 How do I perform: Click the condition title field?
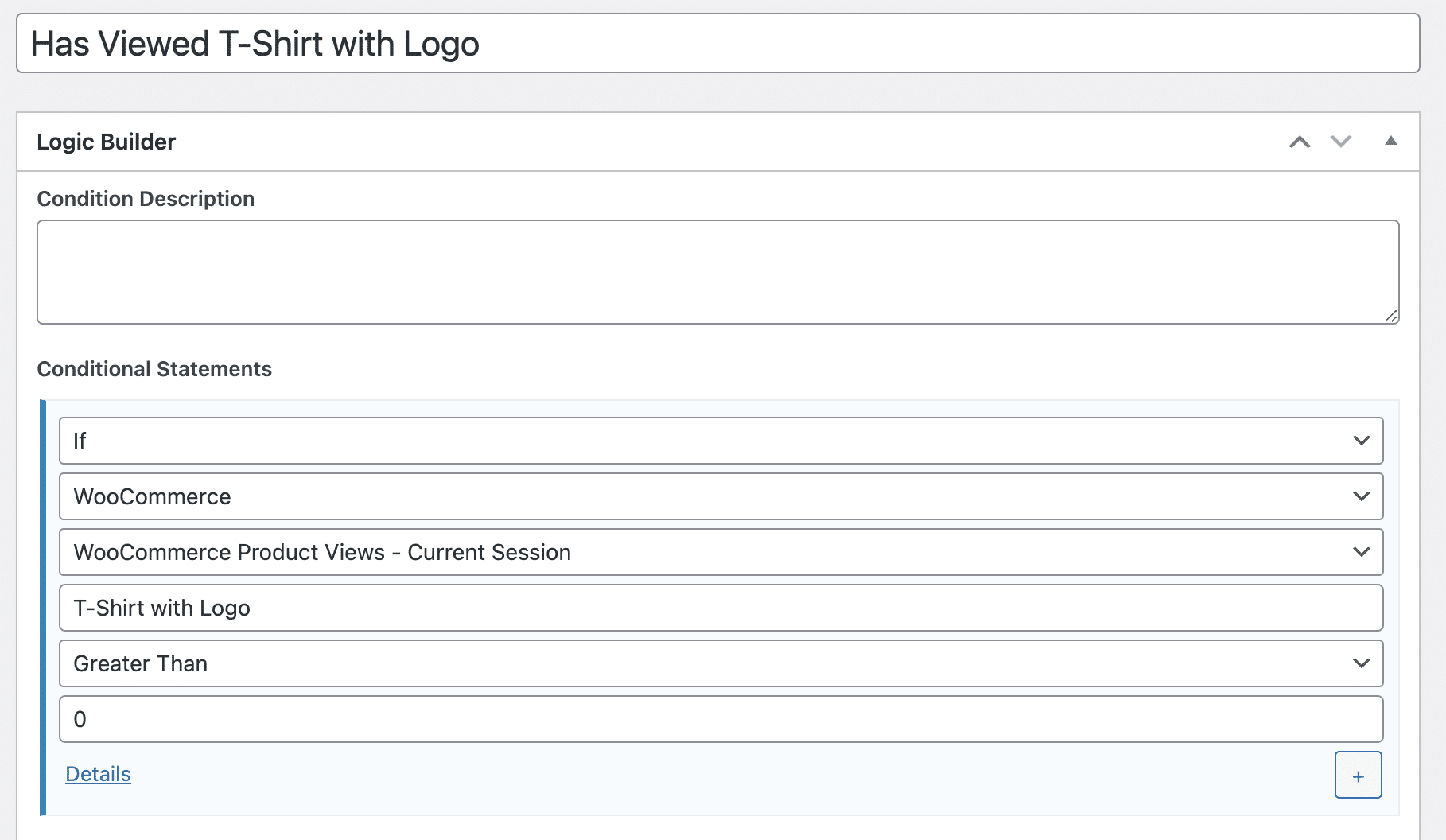717,44
